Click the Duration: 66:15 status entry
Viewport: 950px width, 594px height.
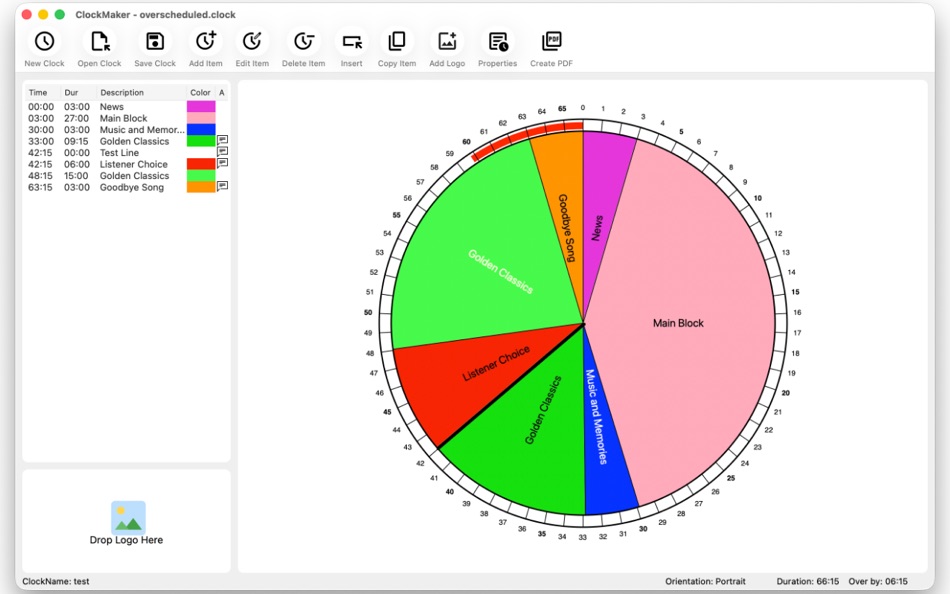(x=808, y=581)
